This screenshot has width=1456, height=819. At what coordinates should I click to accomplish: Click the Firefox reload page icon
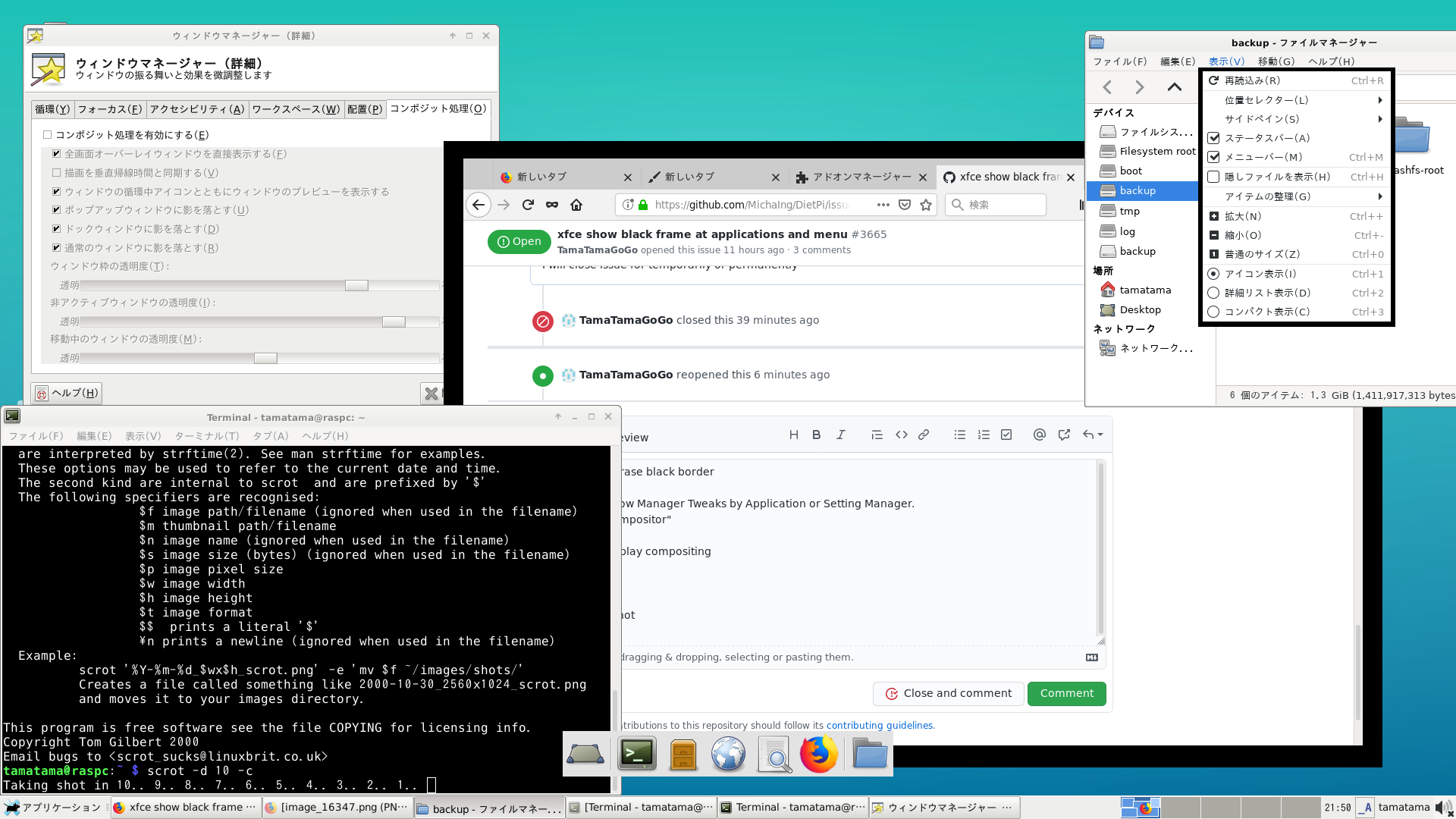(529, 205)
